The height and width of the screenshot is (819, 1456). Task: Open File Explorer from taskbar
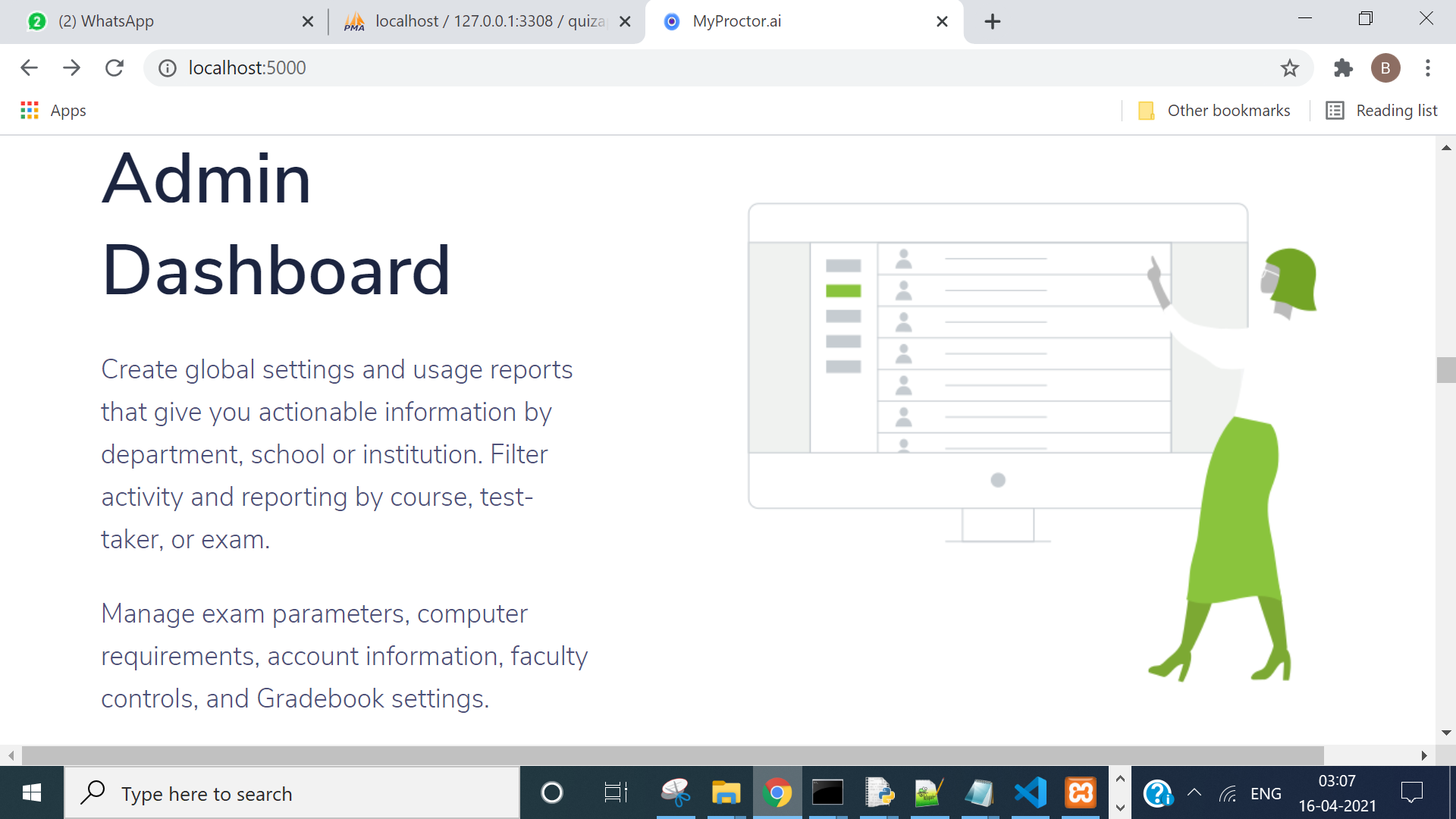(x=726, y=793)
